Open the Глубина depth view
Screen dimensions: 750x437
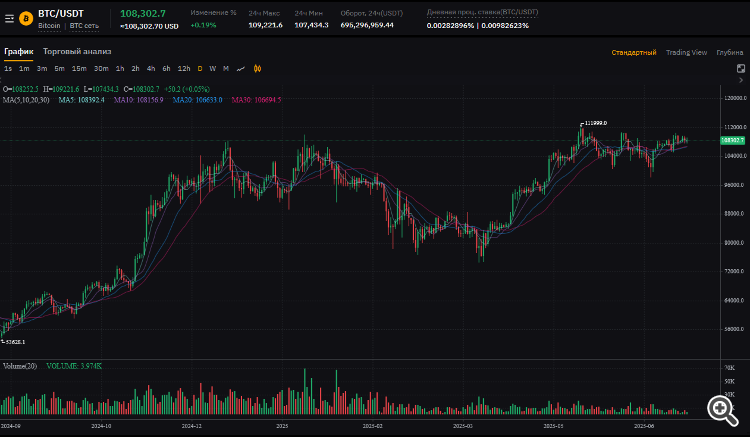point(729,53)
